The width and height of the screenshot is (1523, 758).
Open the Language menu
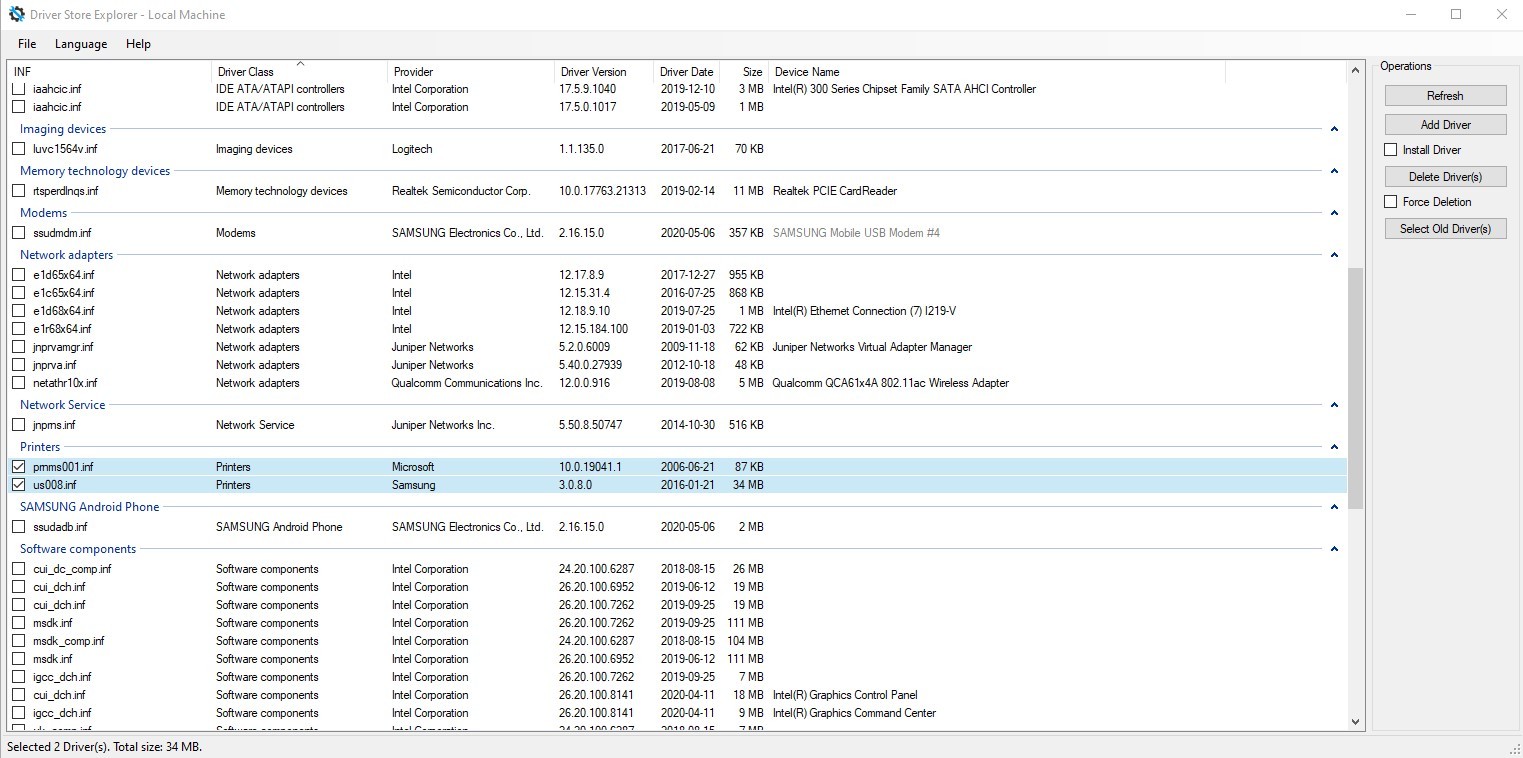(x=80, y=43)
